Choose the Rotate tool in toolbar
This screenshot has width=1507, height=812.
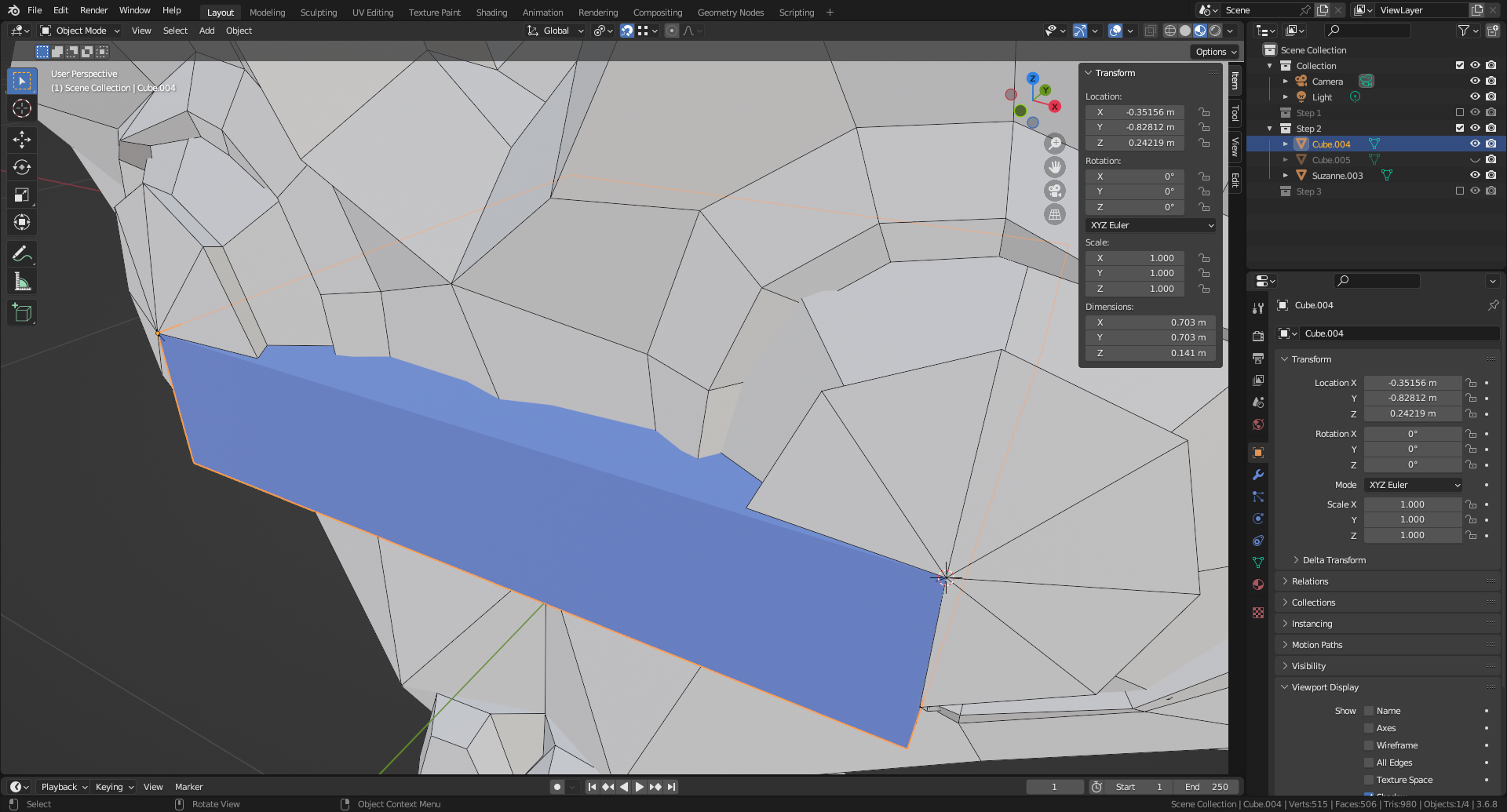(x=22, y=167)
